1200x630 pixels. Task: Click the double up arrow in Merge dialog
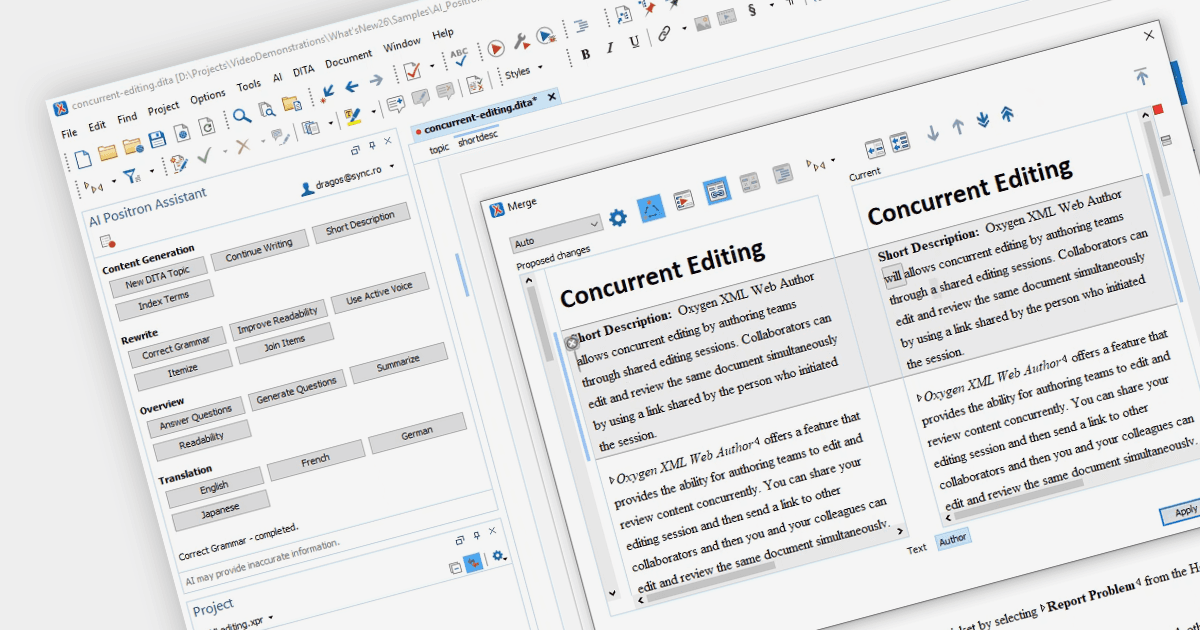coord(1007,114)
